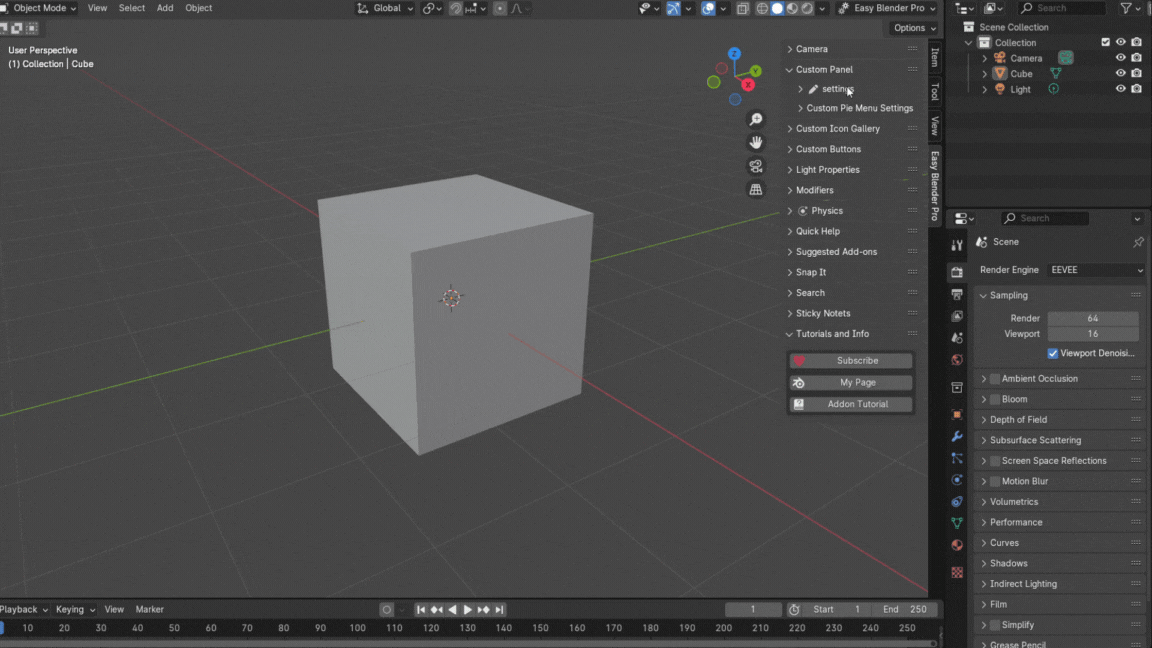Switch to orthographic view via grid icon
This screenshot has height=648, width=1152.
(x=756, y=189)
